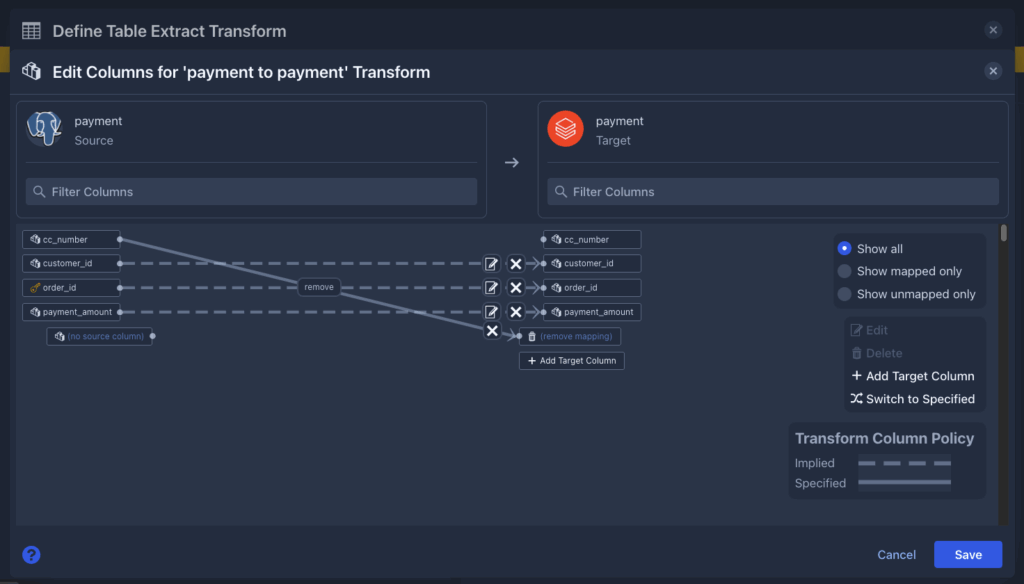Close the Define Table Extract Transform dialog
Viewport: 1024px width, 584px height.
pyautogui.click(x=993, y=30)
